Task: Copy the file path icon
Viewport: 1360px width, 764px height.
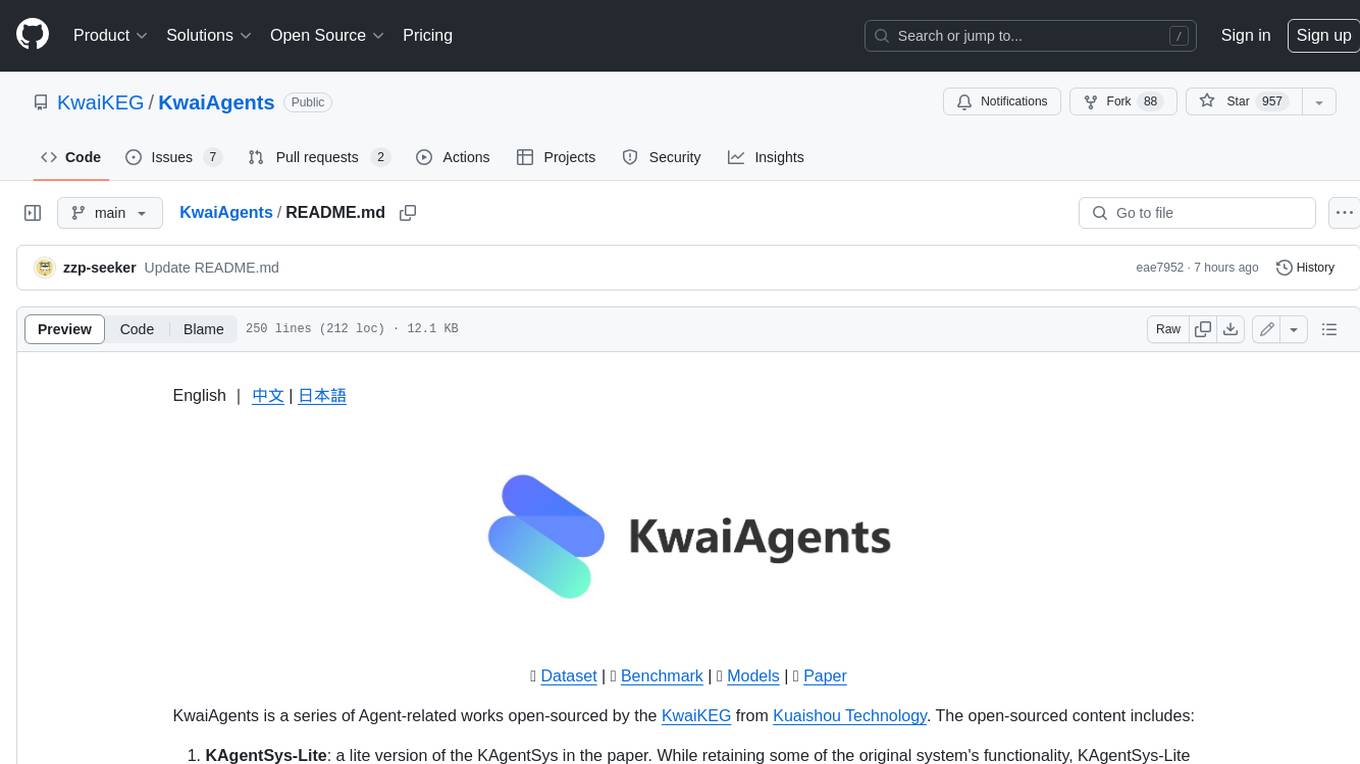Action: (x=407, y=212)
